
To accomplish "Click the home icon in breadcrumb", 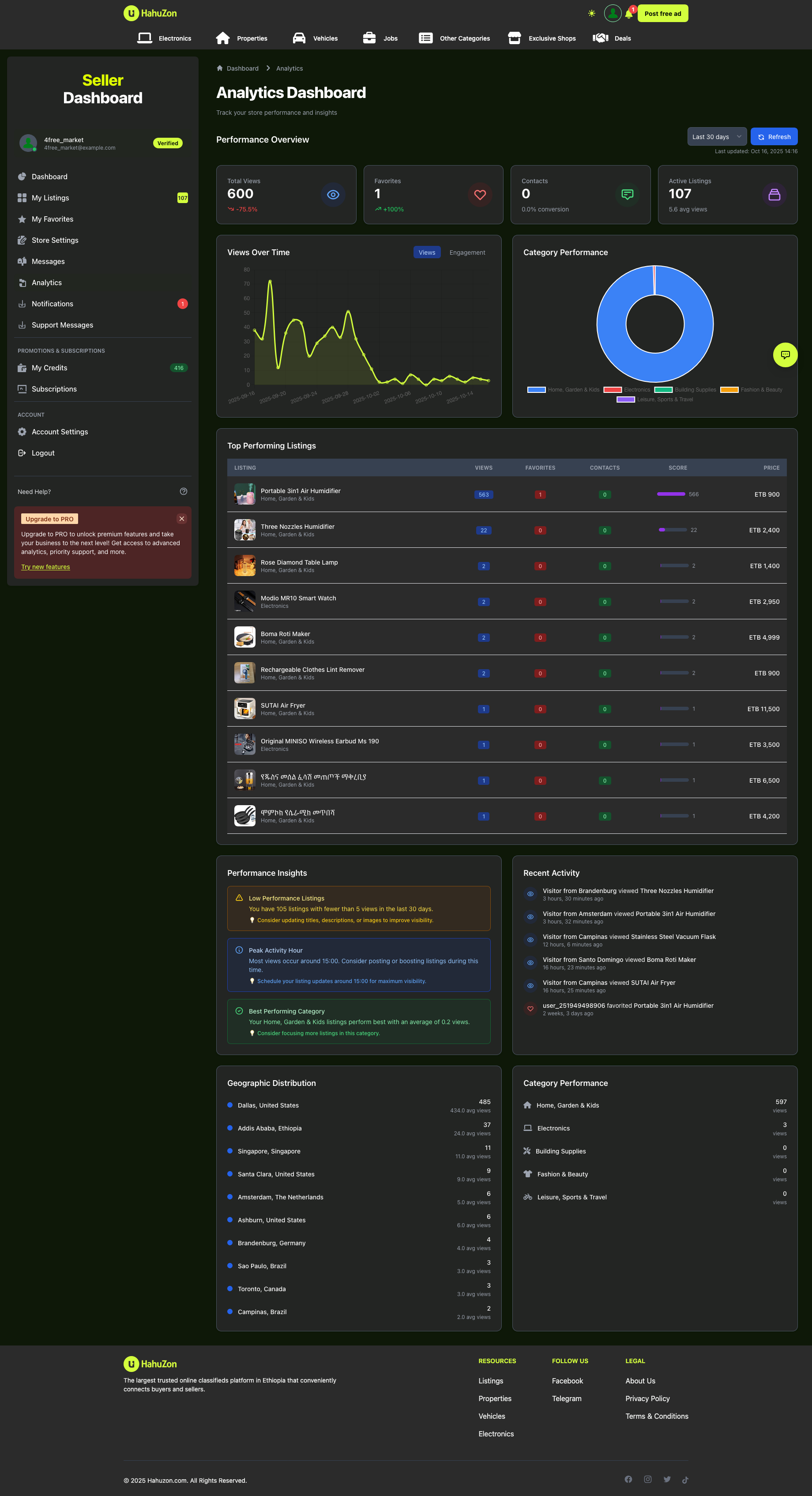I will coord(220,68).
